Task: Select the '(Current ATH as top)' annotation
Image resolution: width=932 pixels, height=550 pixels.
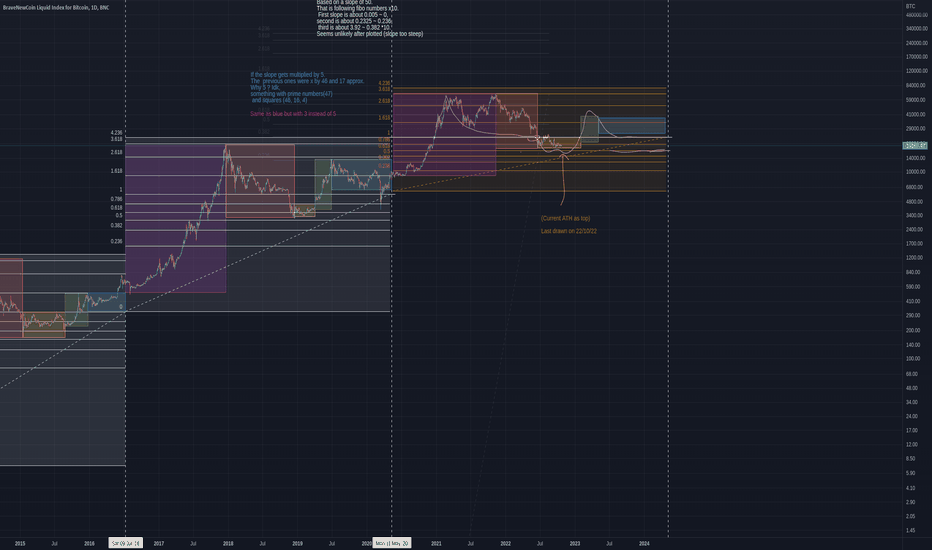Action: pos(565,218)
